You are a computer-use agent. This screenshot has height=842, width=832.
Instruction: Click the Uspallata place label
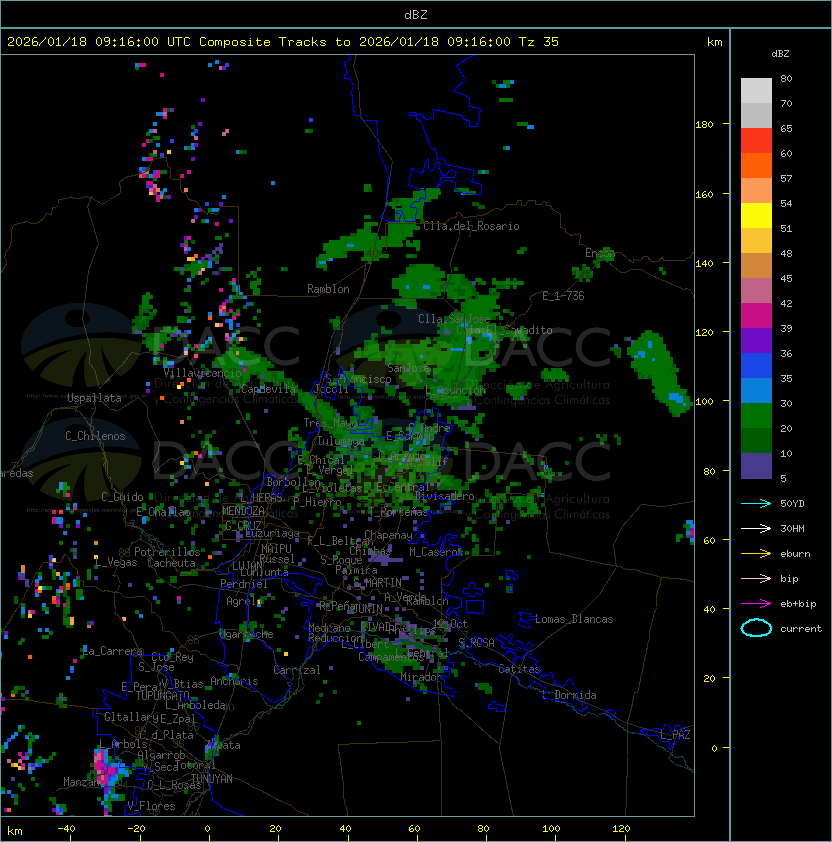tap(94, 398)
